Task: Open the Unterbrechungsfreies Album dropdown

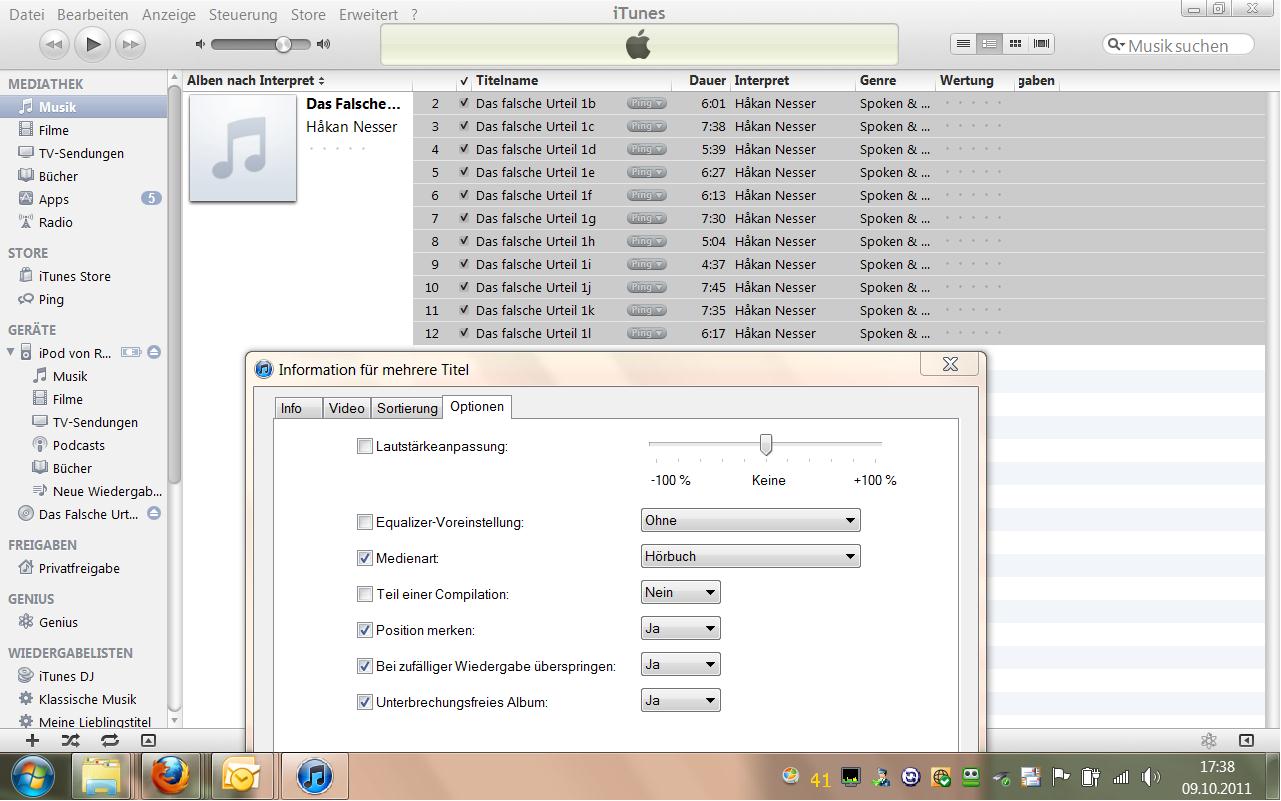Action: (x=680, y=700)
